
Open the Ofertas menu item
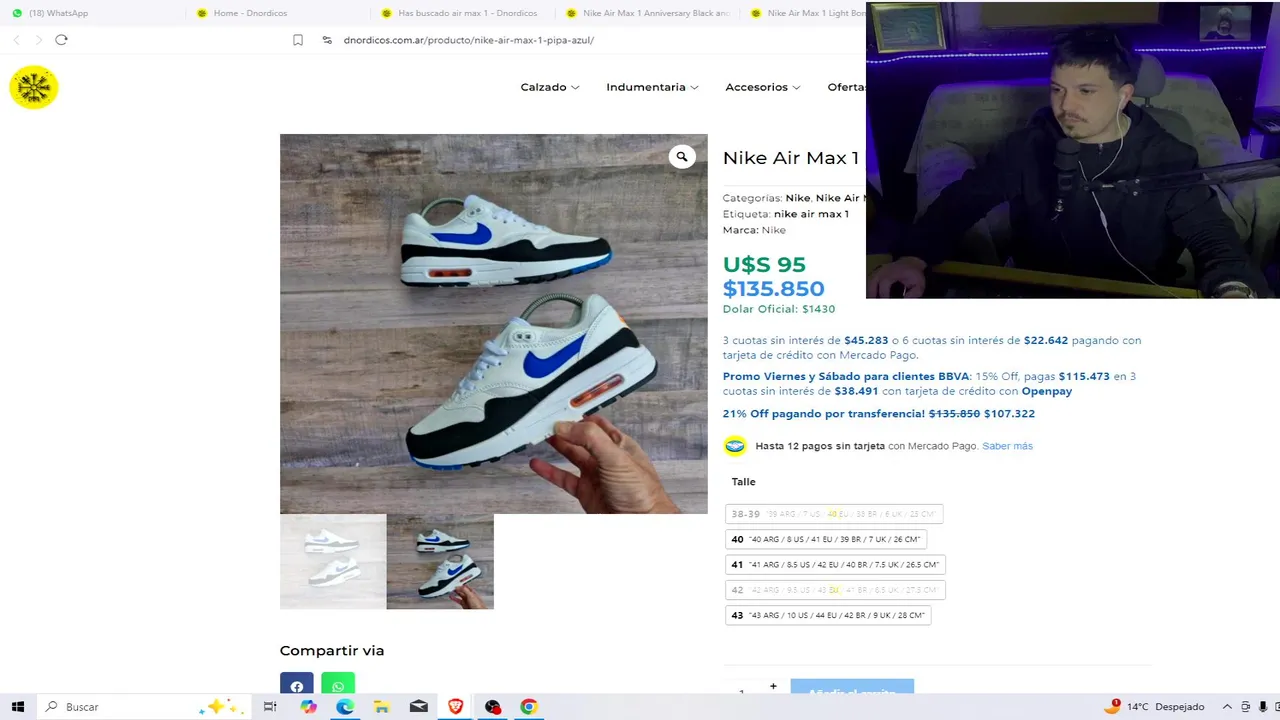[x=846, y=87]
